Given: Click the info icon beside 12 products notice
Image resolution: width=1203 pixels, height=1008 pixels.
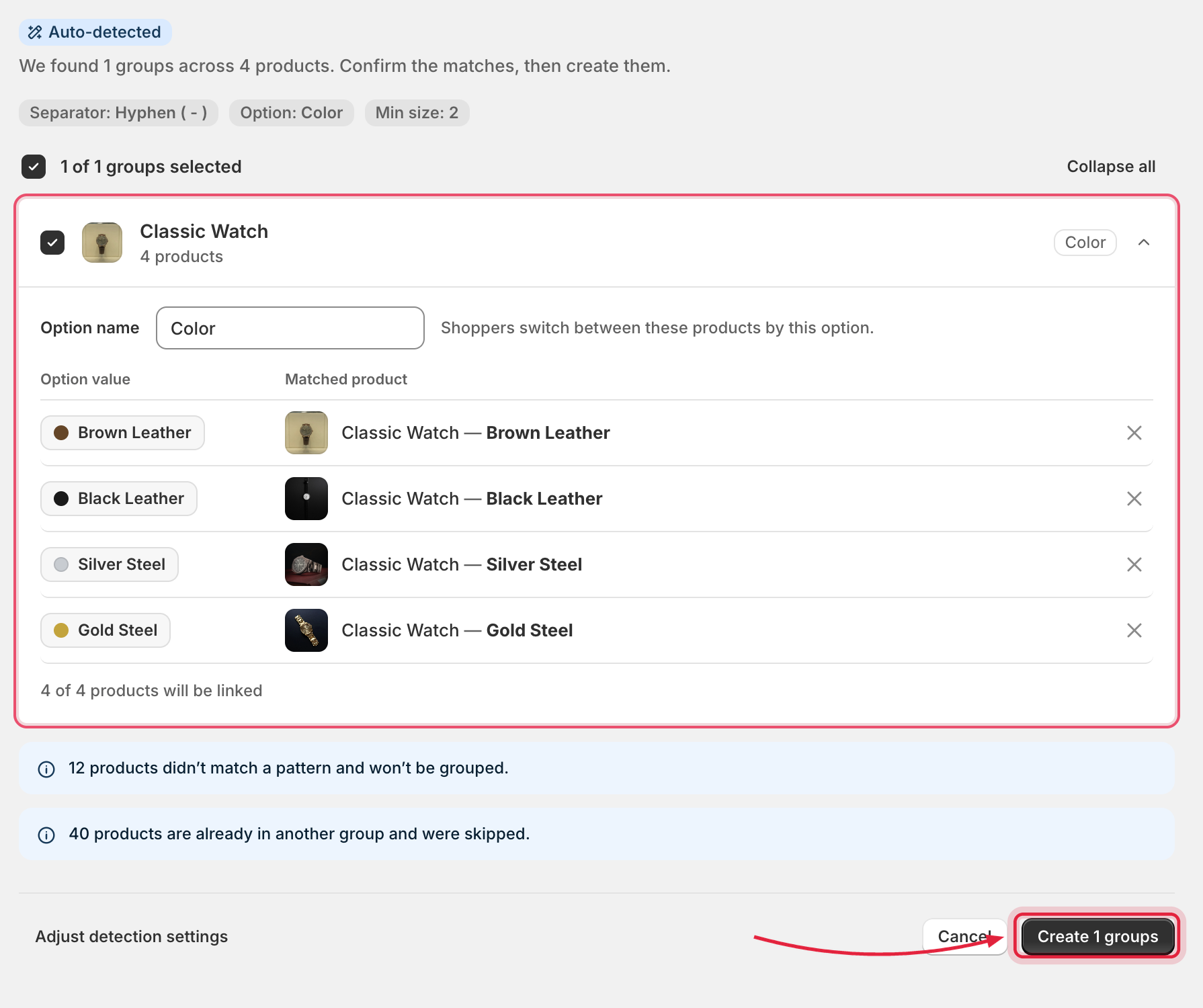Looking at the screenshot, I should point(46,769).
